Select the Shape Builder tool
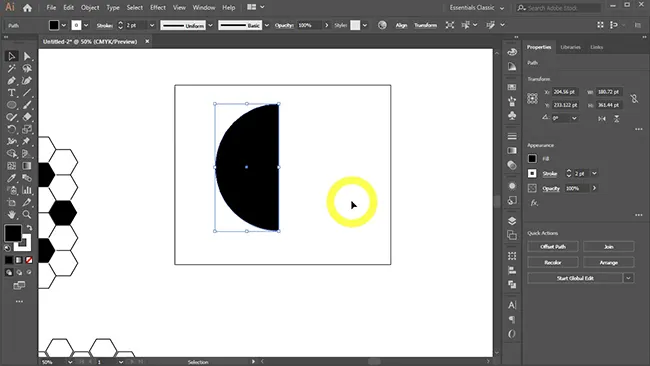 (x=12, y=154)
